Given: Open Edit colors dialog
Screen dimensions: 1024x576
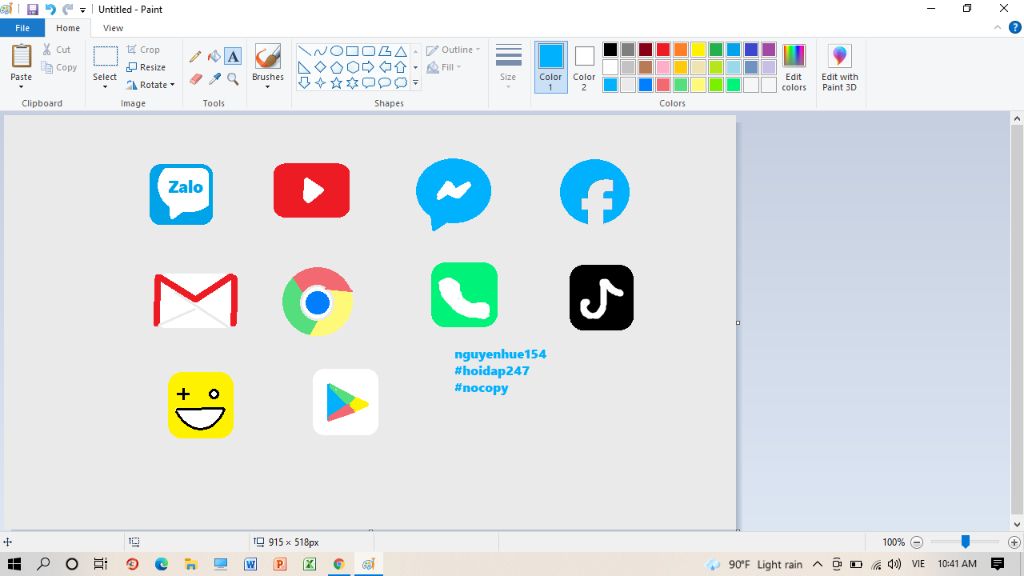Looking at the screenshot, I should [x=793, y=68].
